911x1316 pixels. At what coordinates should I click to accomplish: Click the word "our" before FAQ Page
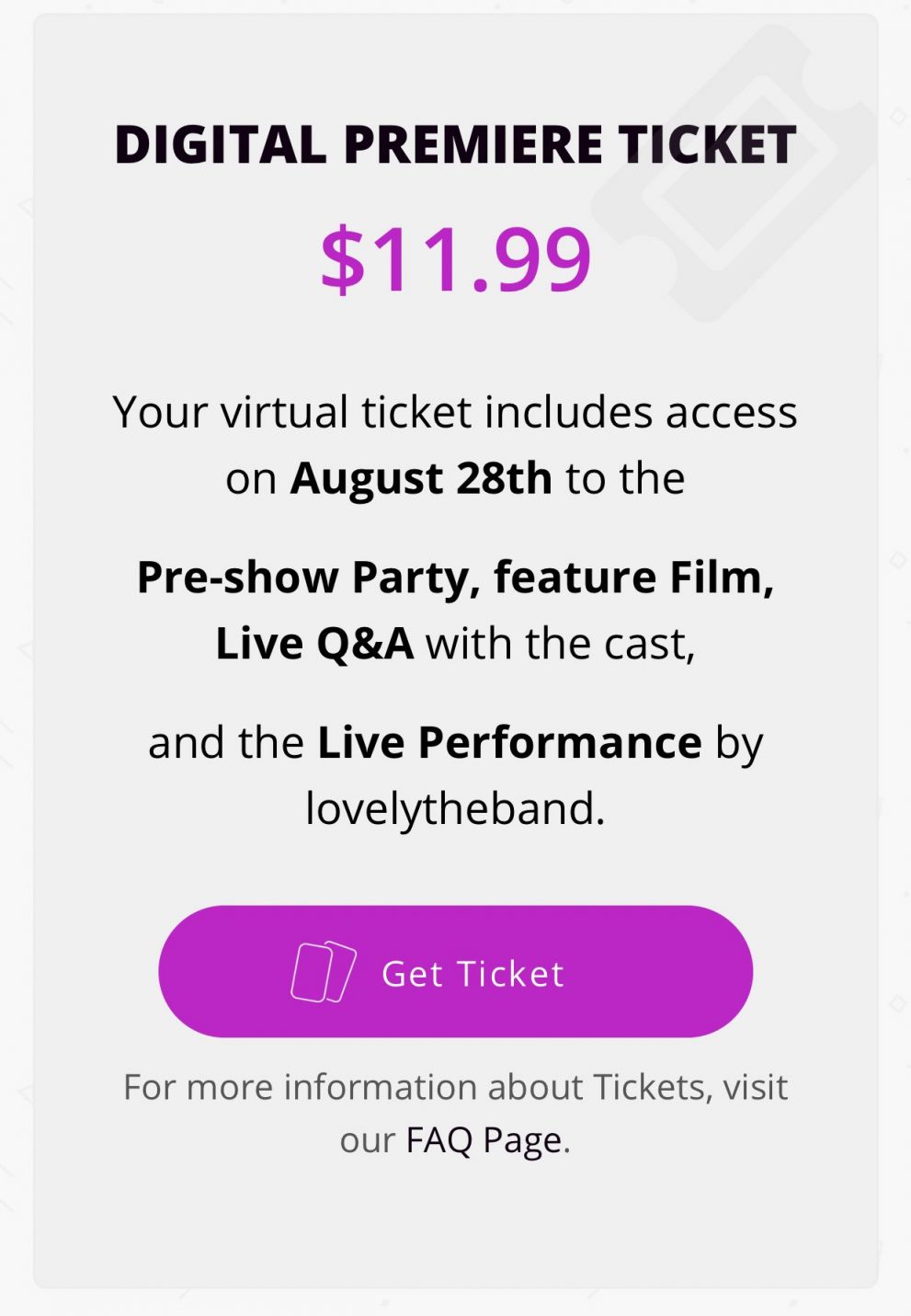click(x=367, y=1141)
